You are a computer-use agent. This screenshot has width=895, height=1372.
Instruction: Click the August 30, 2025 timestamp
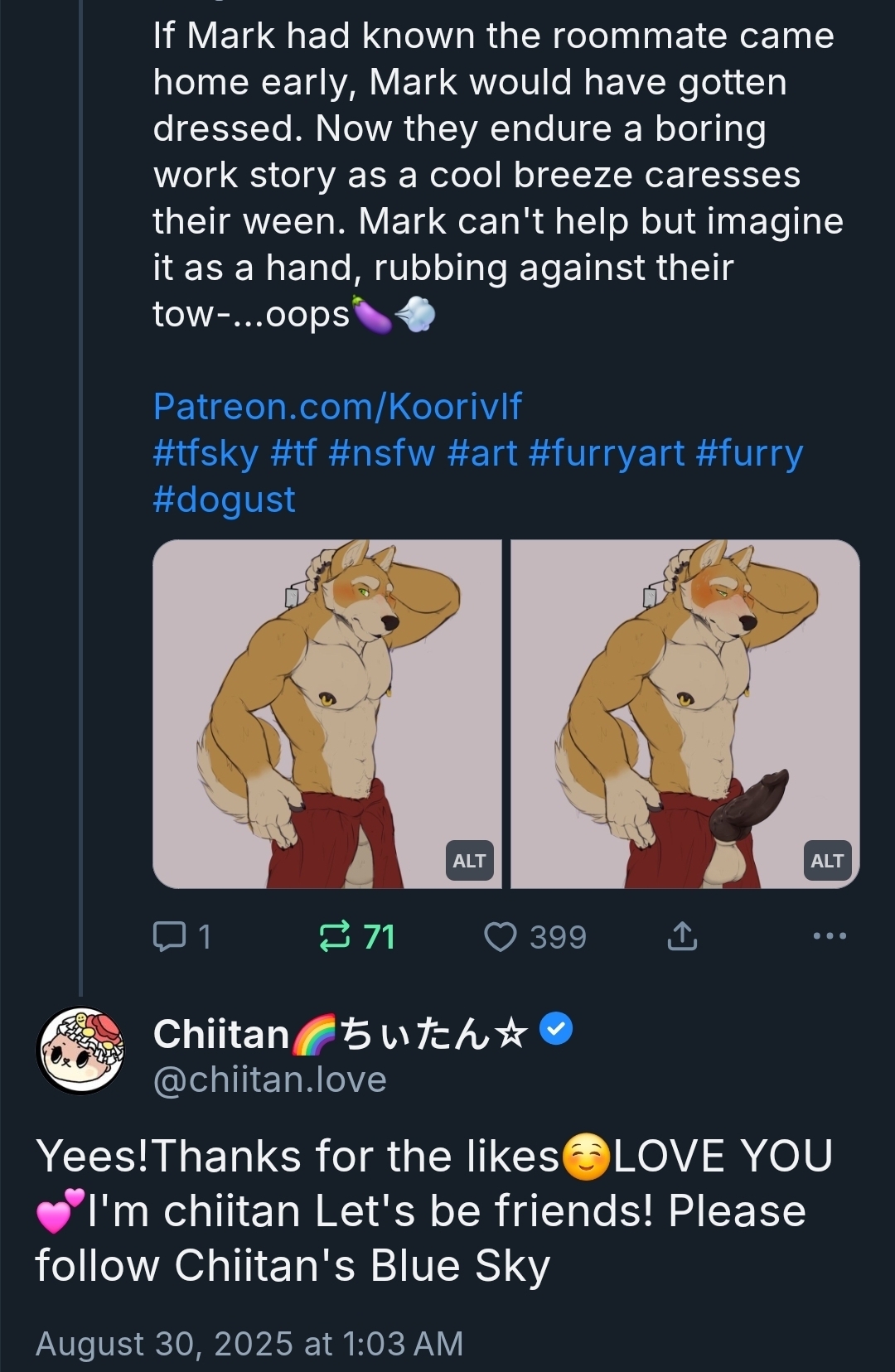pyautogui.click(x=249, y=1343)
